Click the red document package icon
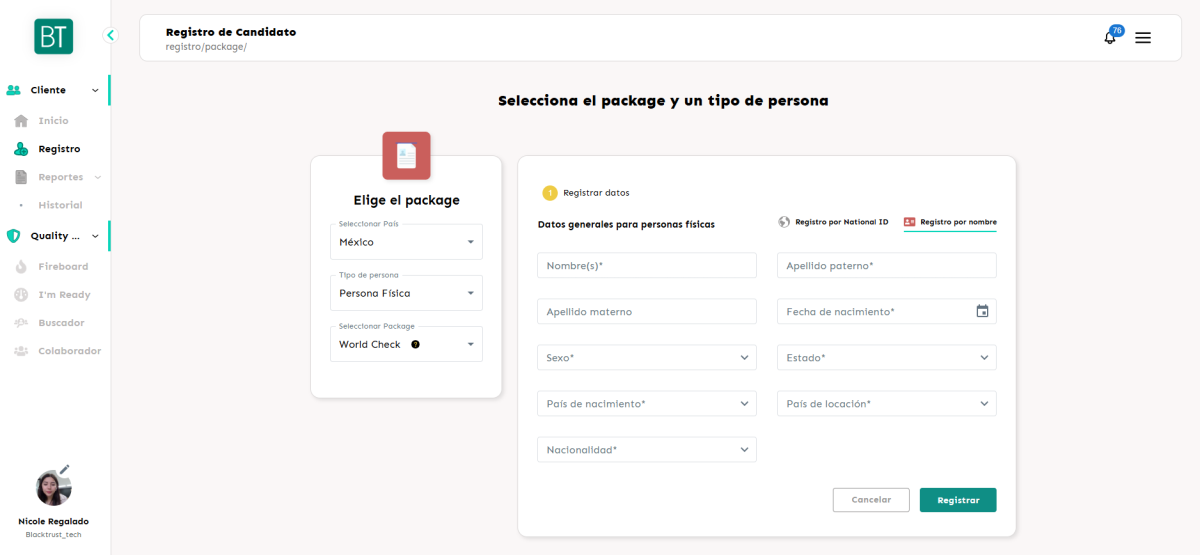This screenshot has width=1200, height=555. (406, 156)
